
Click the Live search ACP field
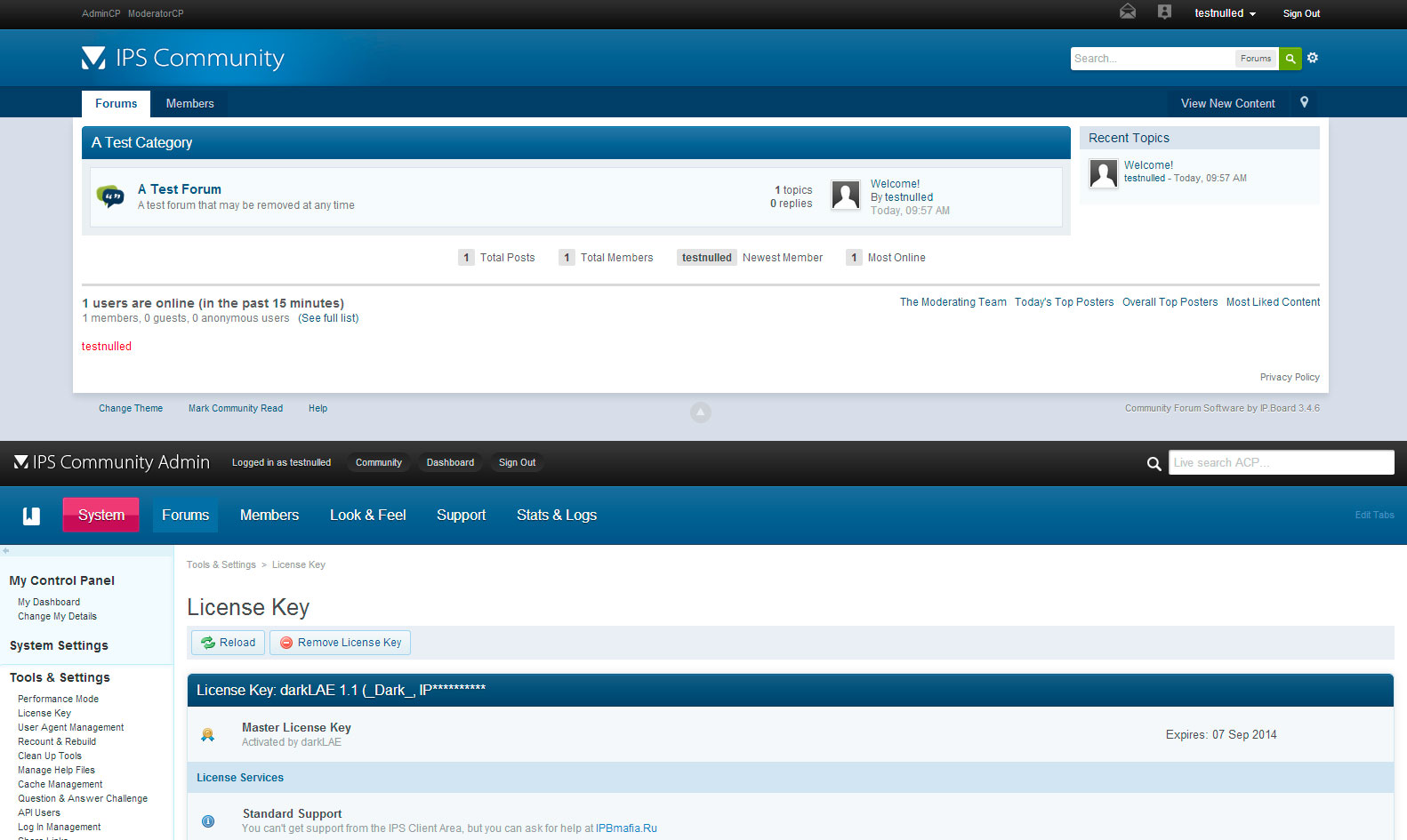pyautogui.click(x=1281, y=462)
